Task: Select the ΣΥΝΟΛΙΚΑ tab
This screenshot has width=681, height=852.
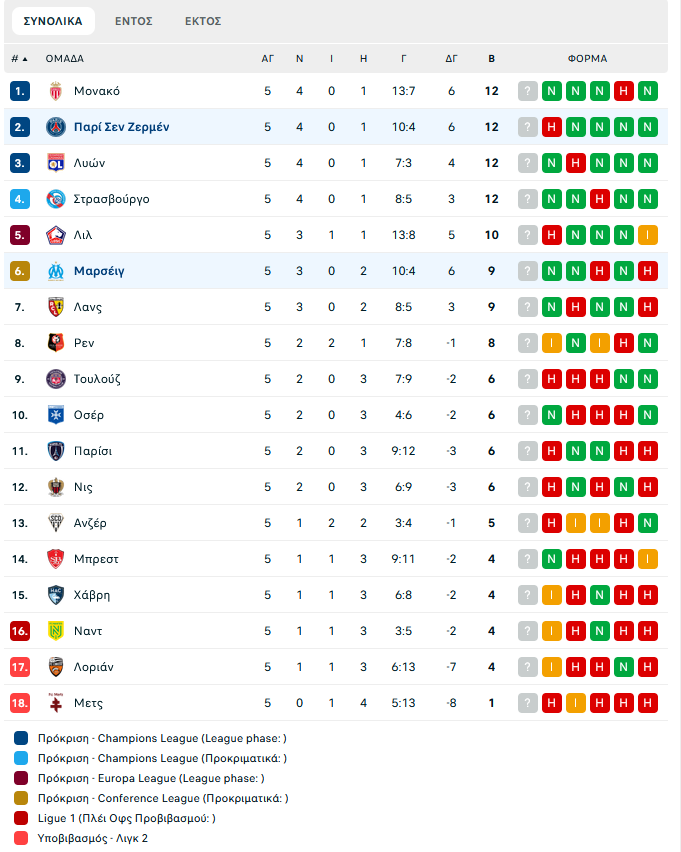Action: click(x=53, y=21)
